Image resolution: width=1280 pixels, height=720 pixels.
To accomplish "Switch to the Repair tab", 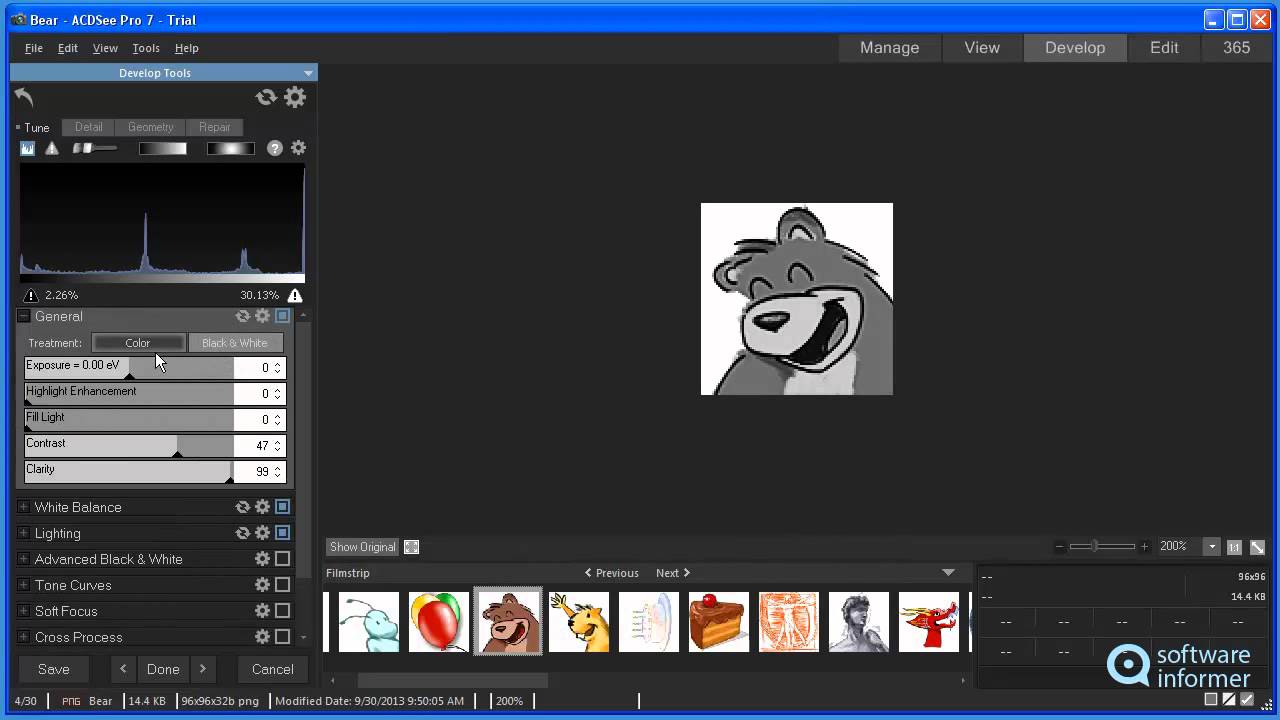I will click(x=214, y=127).
